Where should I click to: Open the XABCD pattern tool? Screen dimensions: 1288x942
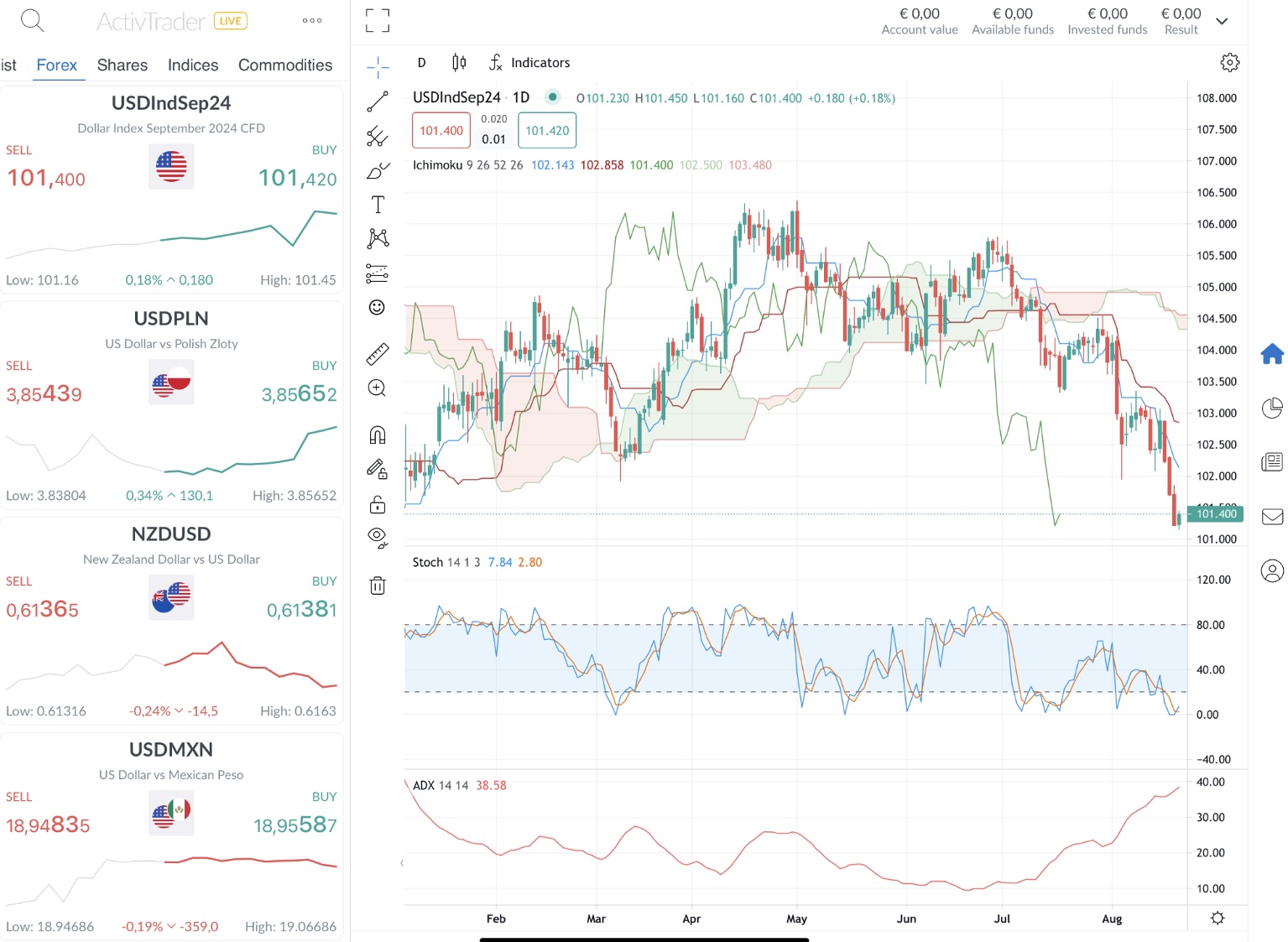point(377,237)
